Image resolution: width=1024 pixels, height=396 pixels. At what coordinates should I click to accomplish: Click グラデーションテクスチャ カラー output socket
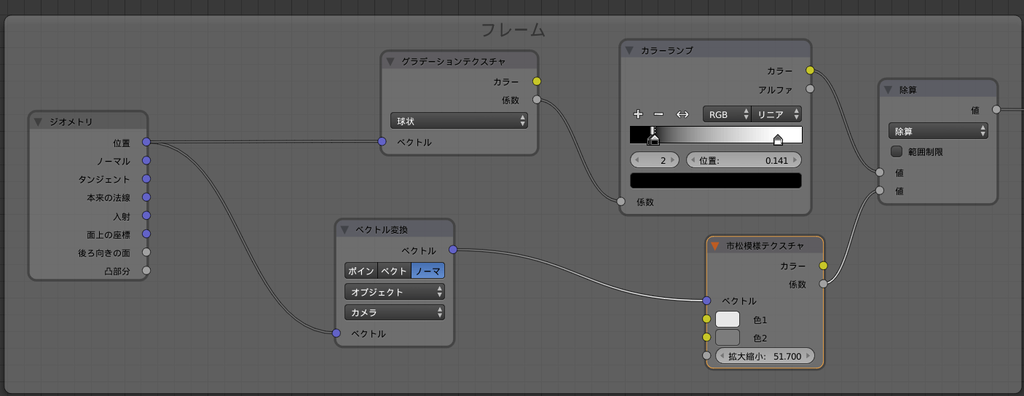pos(537,82)
